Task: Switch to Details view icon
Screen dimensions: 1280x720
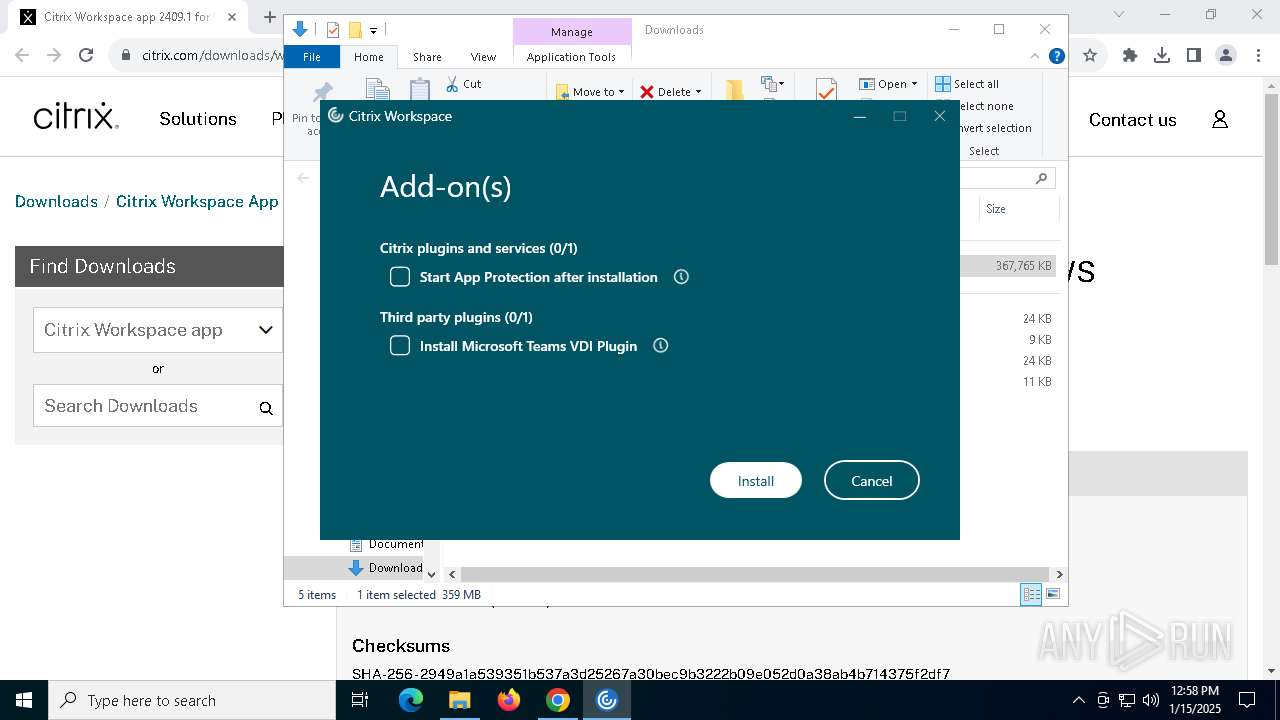Action: [1031, 594]
